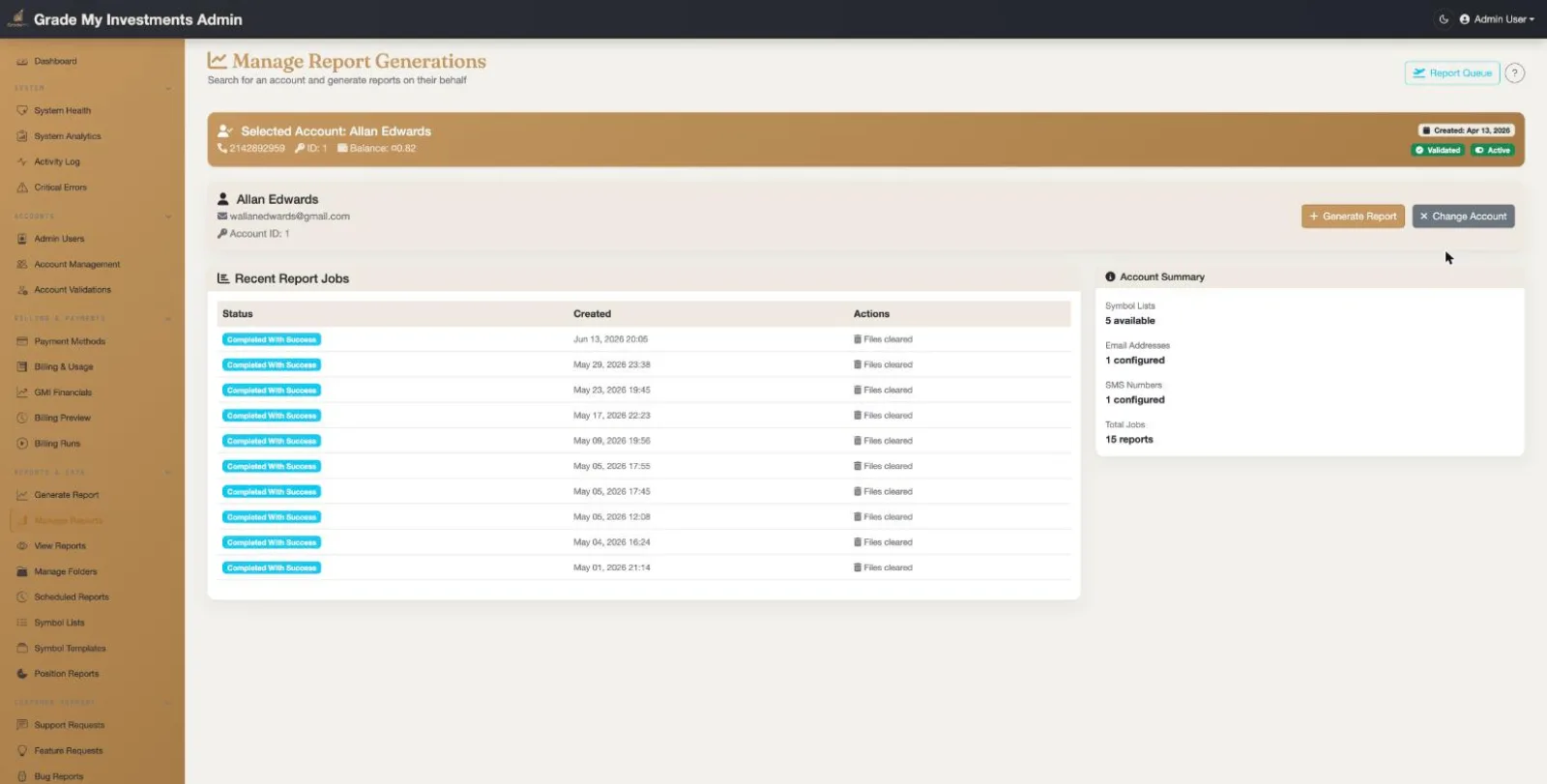Open View Reports eye icon
The width and height of the screenshot is (1547, 784).
[x=22, y=546]
